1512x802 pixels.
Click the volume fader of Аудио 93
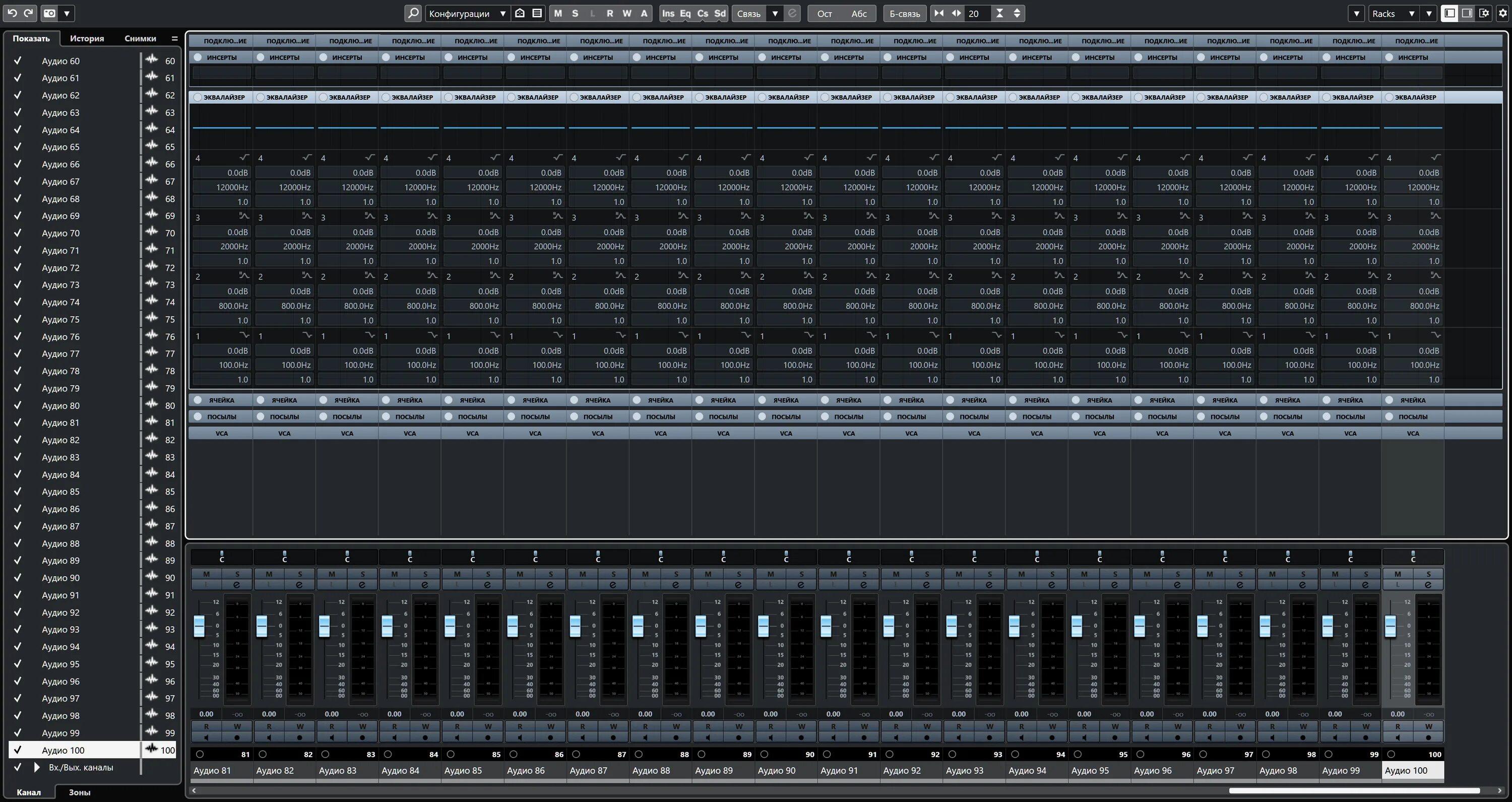(x=952, y=625)
